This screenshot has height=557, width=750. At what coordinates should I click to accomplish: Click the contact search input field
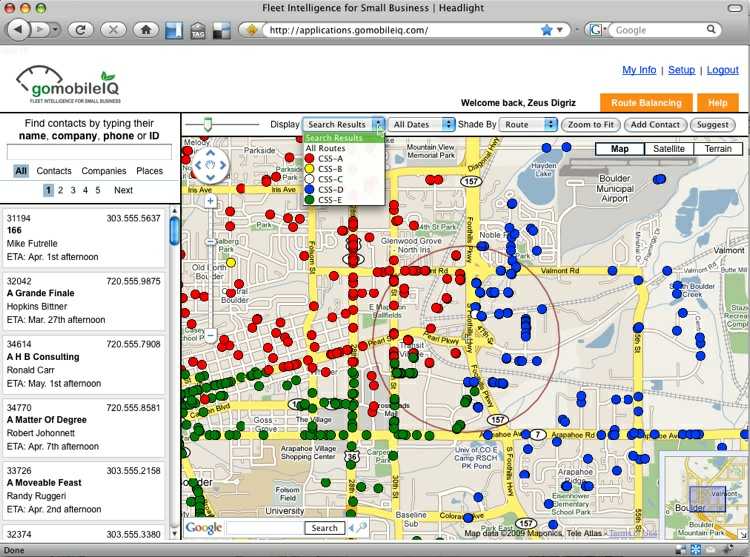pos(89,152)
